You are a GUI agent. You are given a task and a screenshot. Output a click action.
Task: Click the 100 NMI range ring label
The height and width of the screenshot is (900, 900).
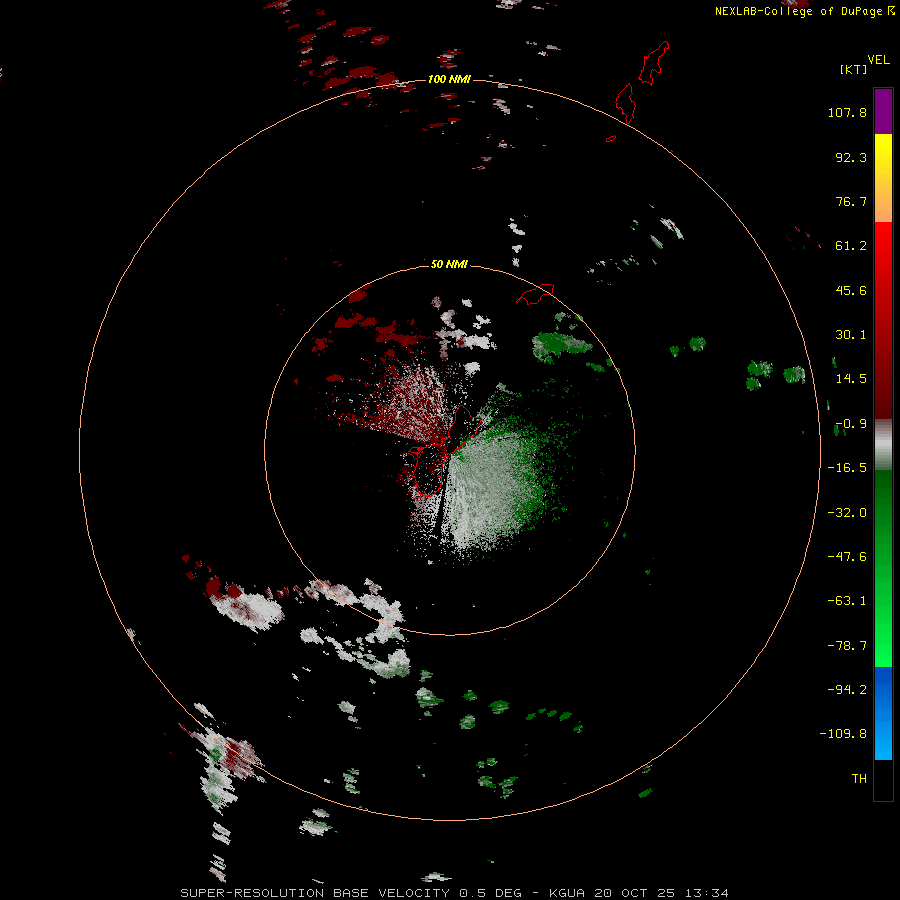[x=449, y=79]
